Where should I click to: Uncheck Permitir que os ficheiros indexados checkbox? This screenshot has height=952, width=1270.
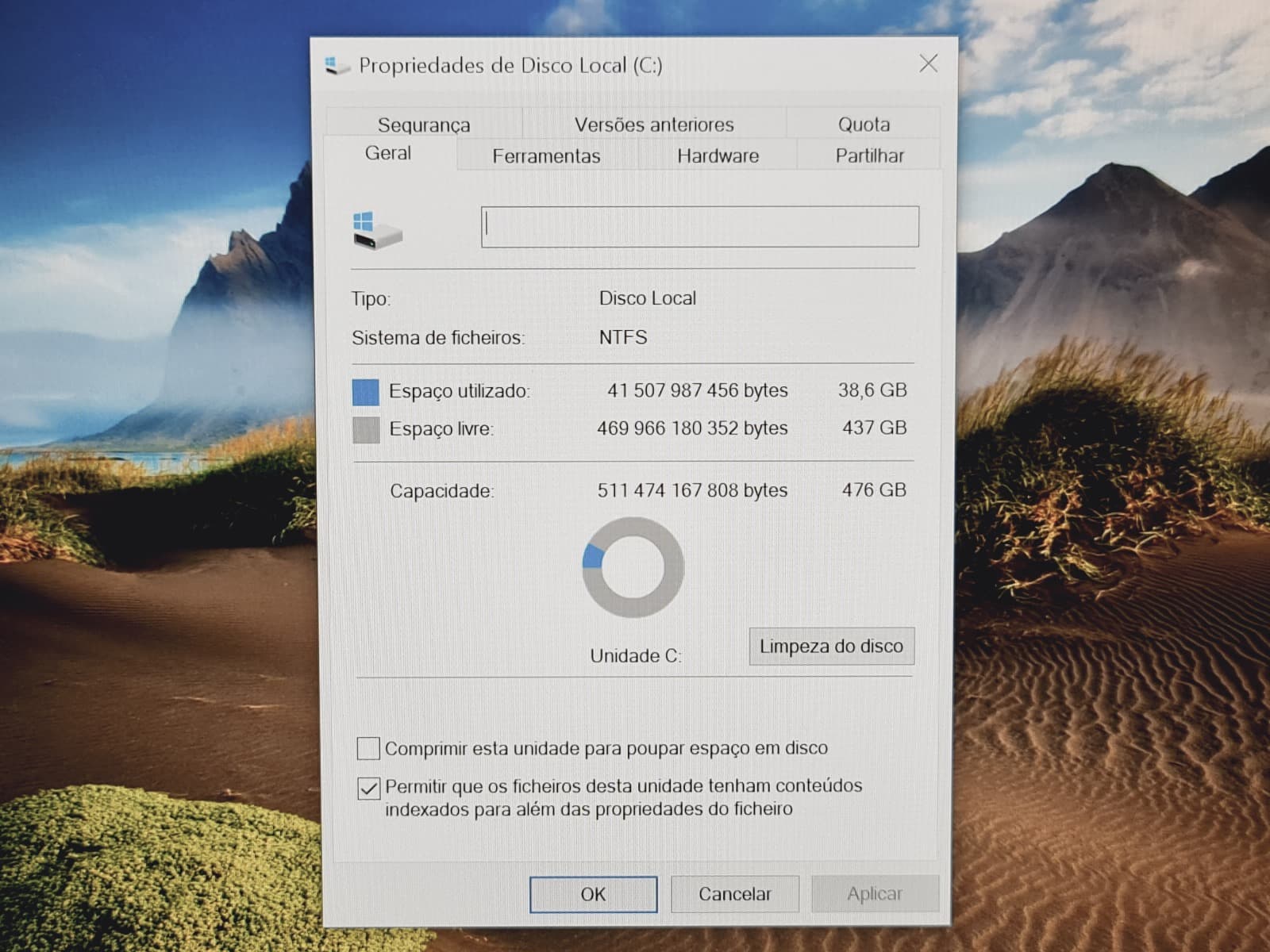coord(368,788)
